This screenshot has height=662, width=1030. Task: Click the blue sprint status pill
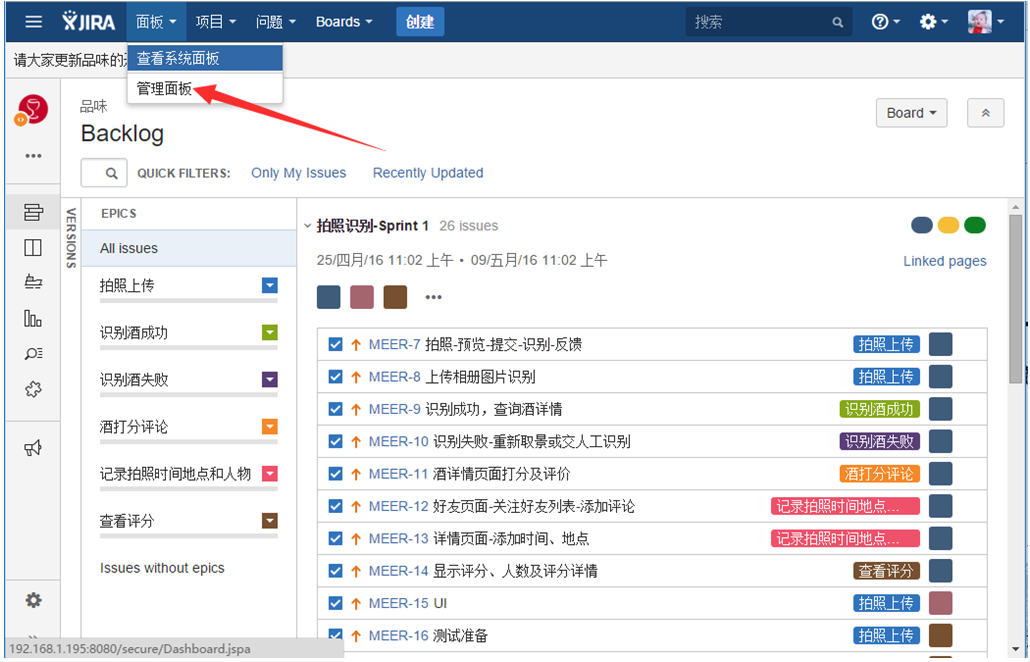point(922,225)
